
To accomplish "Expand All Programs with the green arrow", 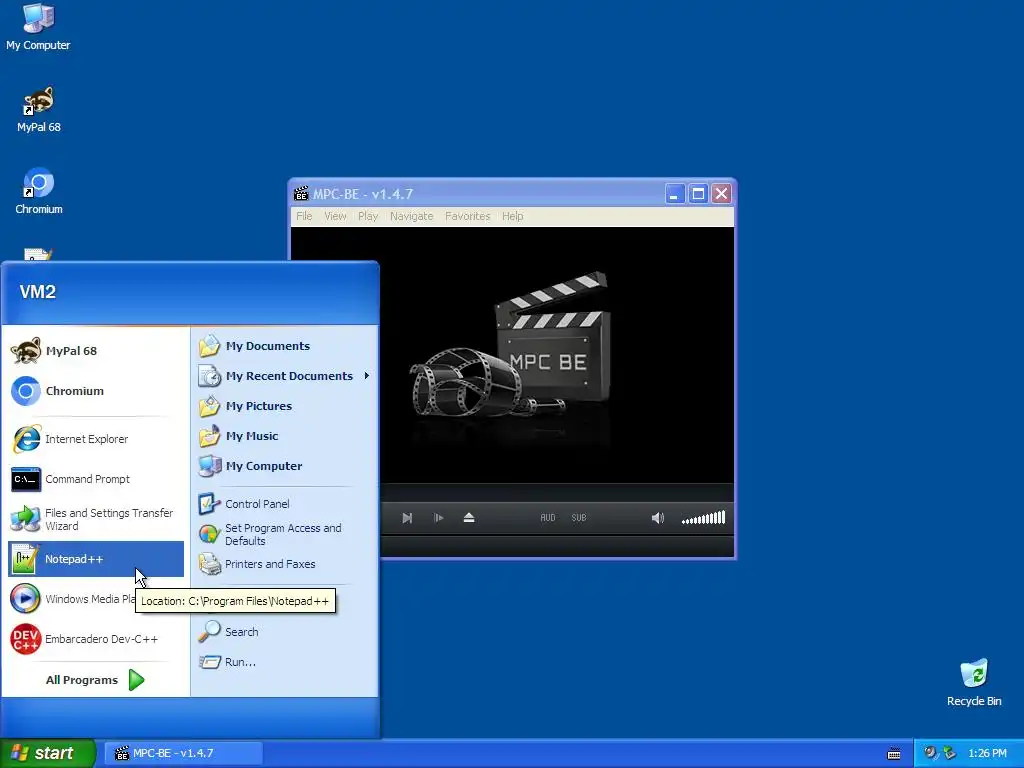I will coord(136,680).
